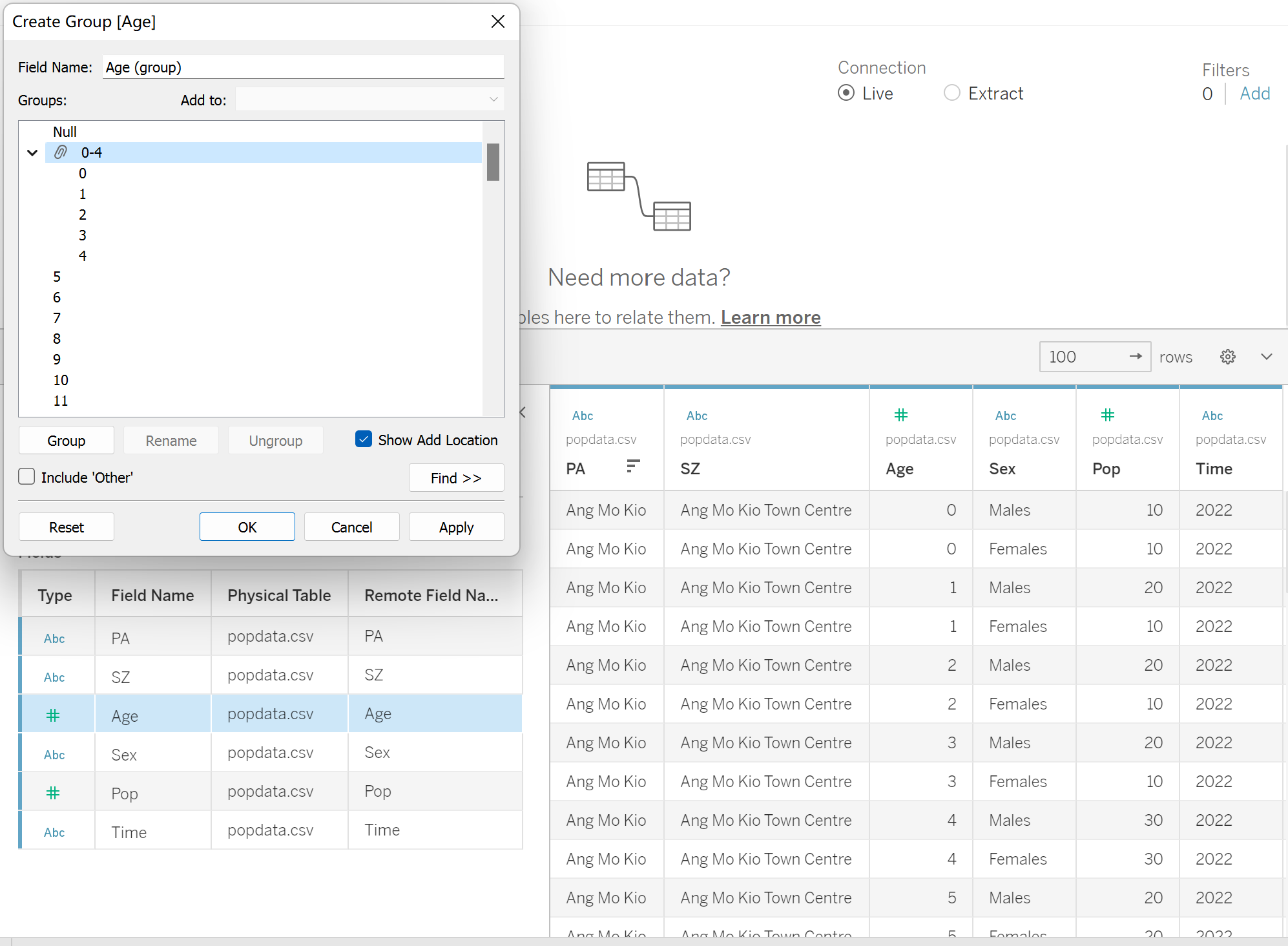The width and height of the screenshot is (1288, 946).
Task: Click the groups list scrollbar thumb
Action: (x=493, y=162)
